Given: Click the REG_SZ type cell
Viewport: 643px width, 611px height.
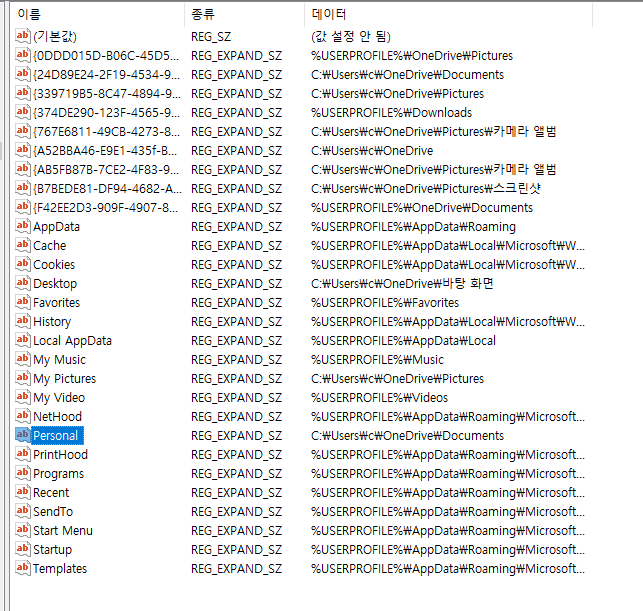Looking at the screenshot, I should tap(211, 36).
